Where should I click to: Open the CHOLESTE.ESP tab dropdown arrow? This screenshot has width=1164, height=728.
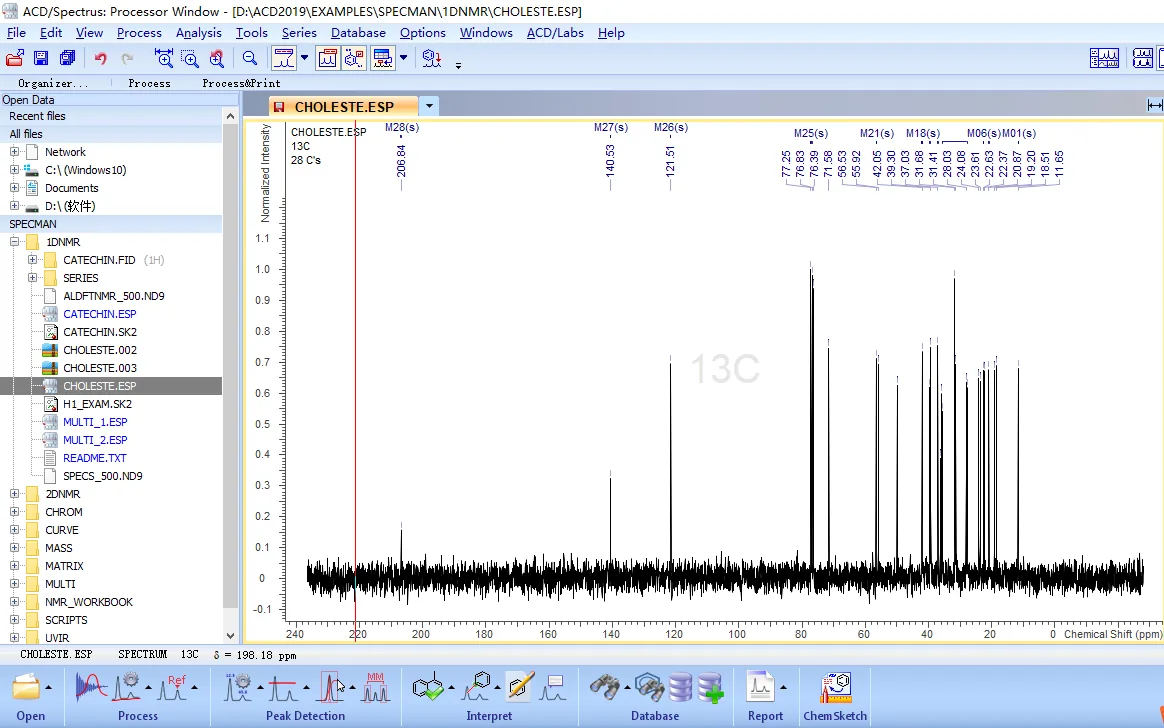pos(429,106)
